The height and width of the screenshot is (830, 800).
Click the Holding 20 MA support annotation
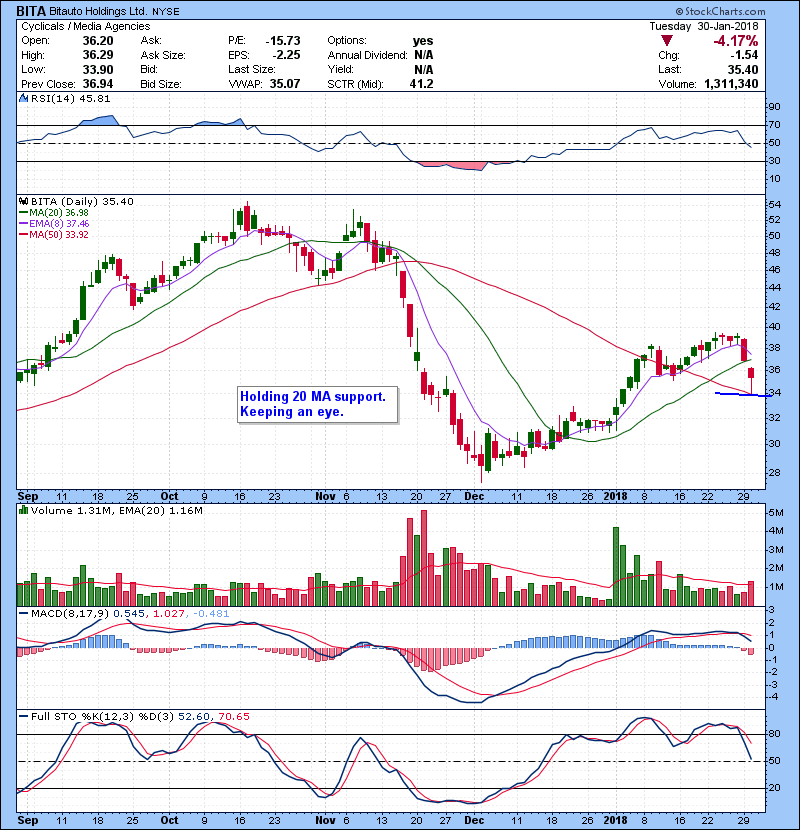317,404
